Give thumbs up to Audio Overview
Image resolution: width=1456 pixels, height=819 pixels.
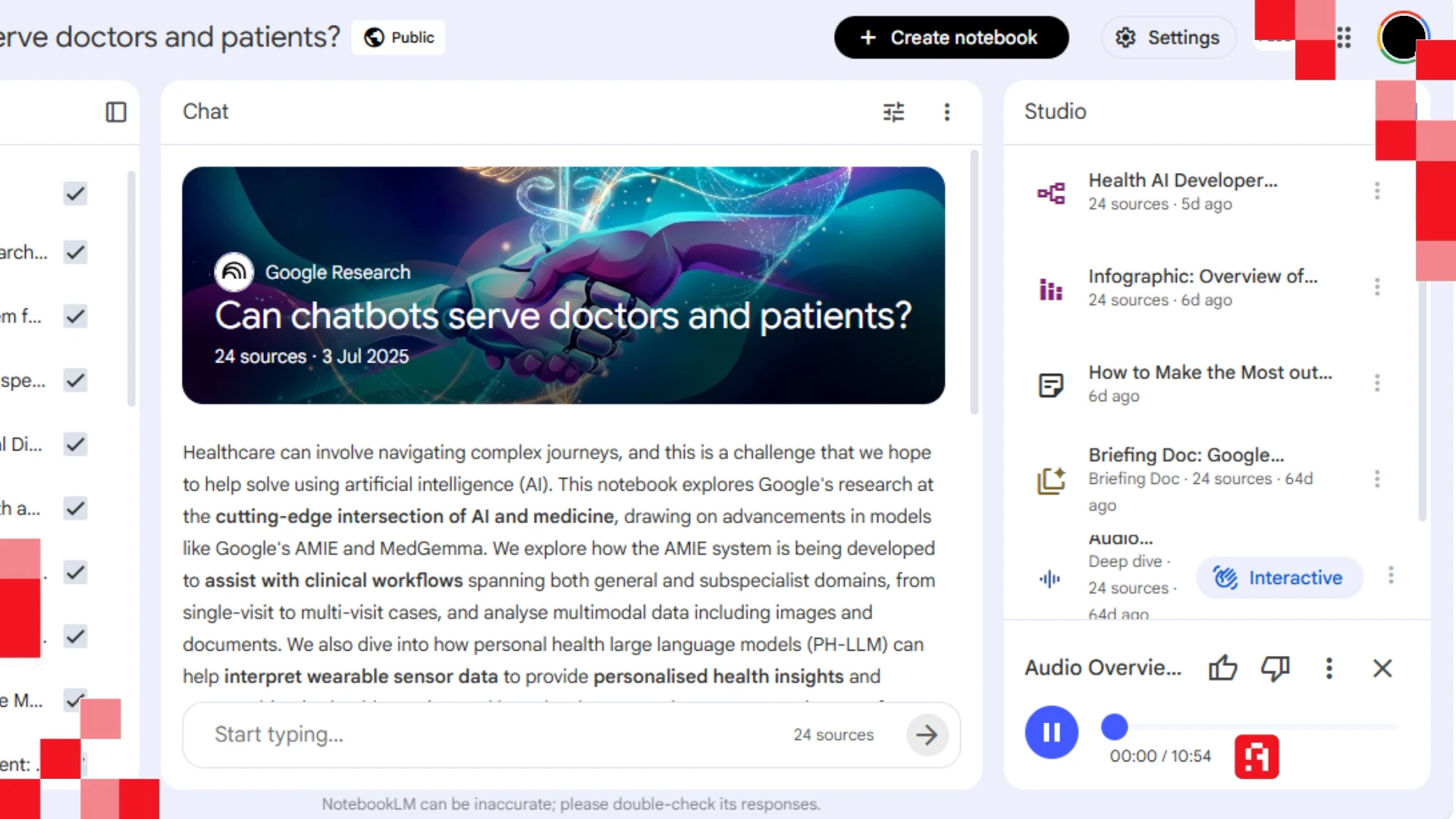coord(1222,668)
